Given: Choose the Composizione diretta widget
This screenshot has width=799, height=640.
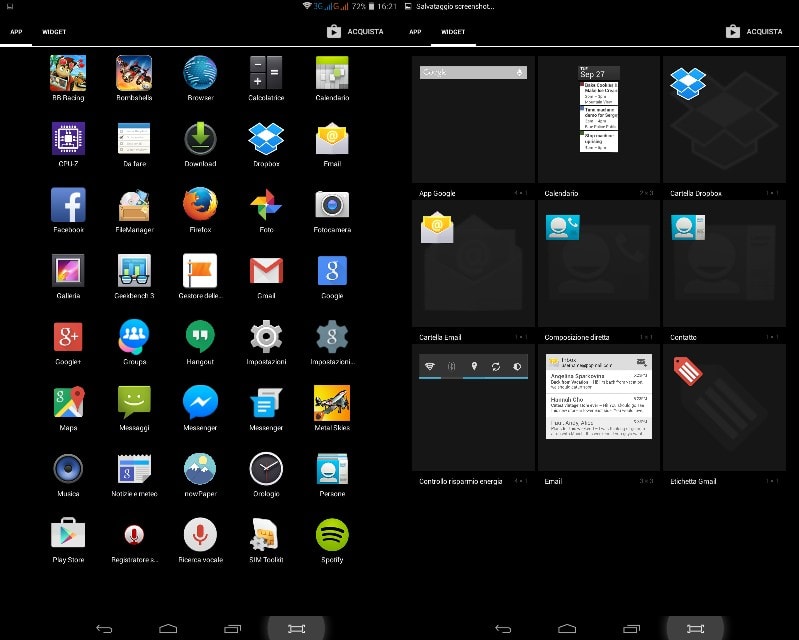Looking at the screenshot, I should point(599,263).
